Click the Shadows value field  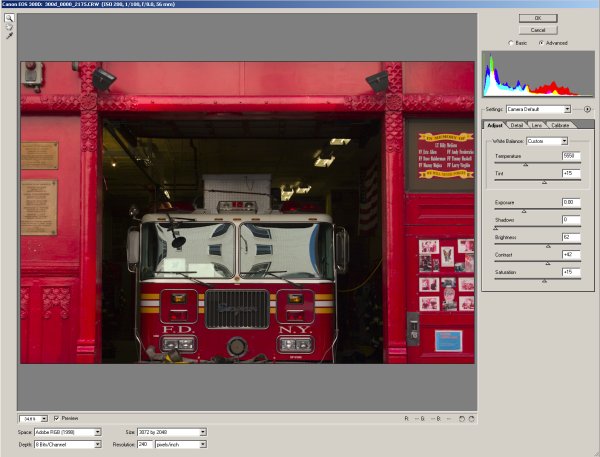[x=571, y=220]
